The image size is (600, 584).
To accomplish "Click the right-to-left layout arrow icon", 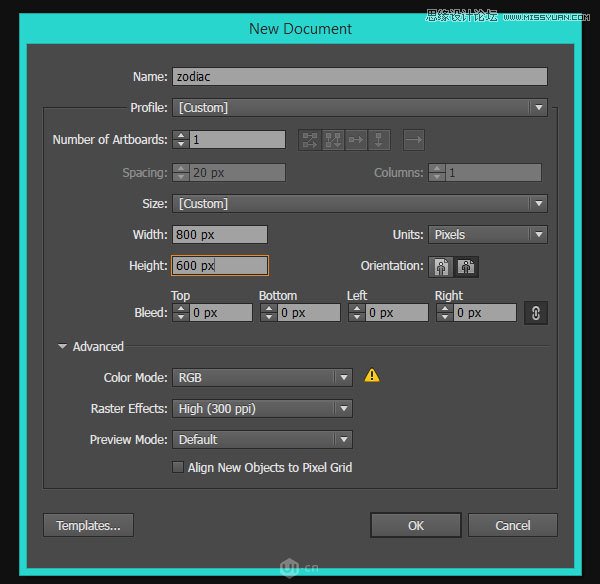I will [414, 140].
